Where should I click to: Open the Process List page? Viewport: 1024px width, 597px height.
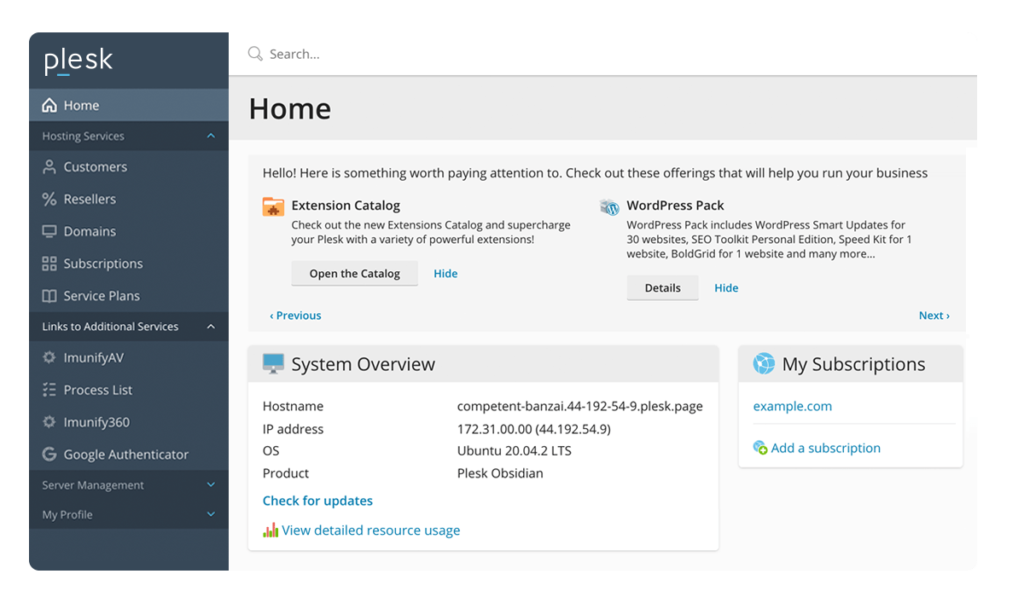coord(98,390)
